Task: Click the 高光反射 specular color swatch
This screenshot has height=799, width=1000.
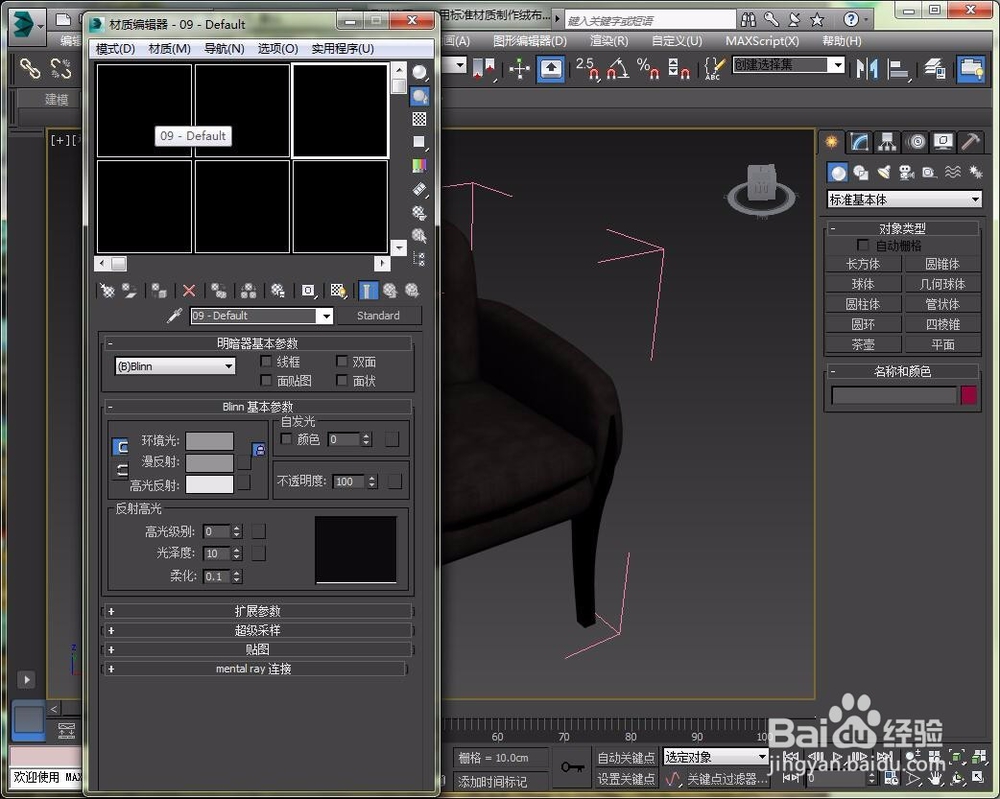Action: (210, 484)
